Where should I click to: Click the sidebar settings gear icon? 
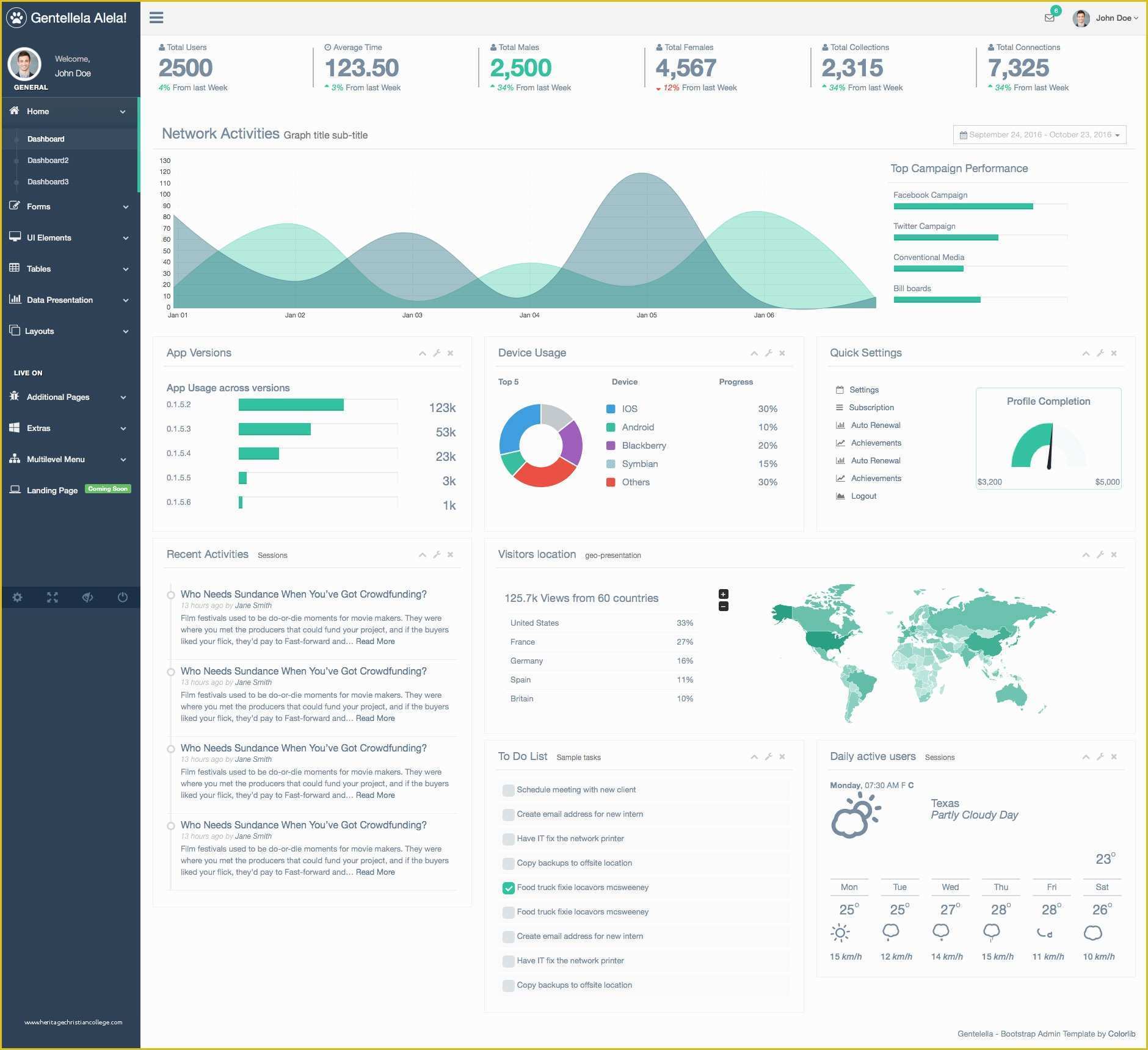tap(18, 598)
